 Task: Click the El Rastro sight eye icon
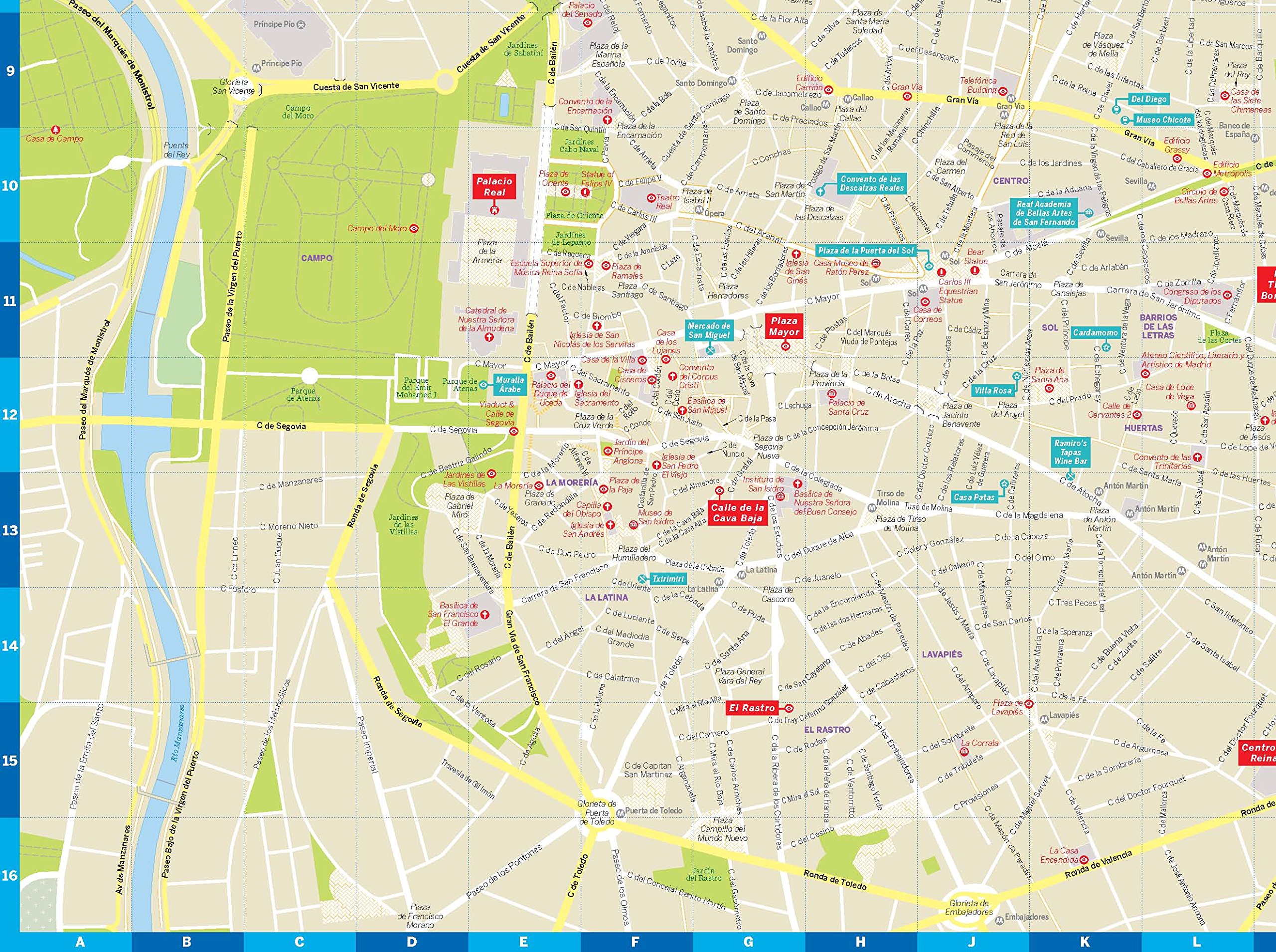pos(789,708)
